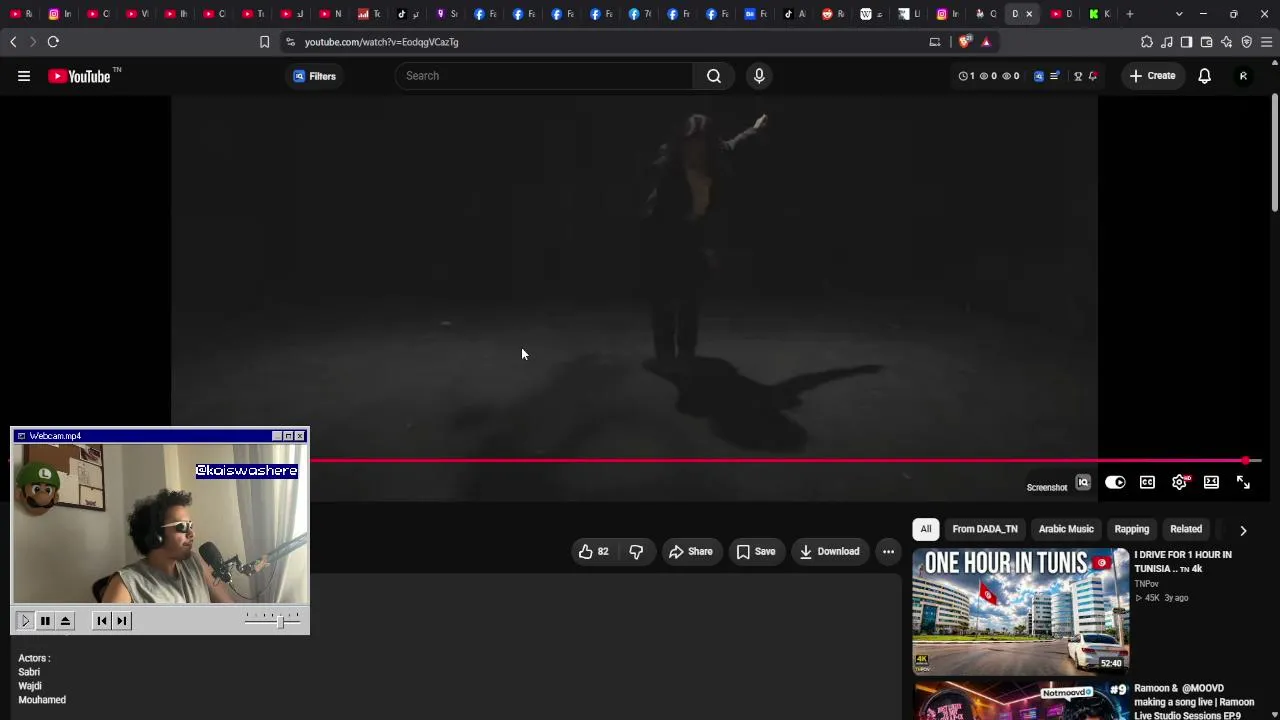Download the video
Viewport: 1280px width, 720px height.
click(x=829, y=552)
